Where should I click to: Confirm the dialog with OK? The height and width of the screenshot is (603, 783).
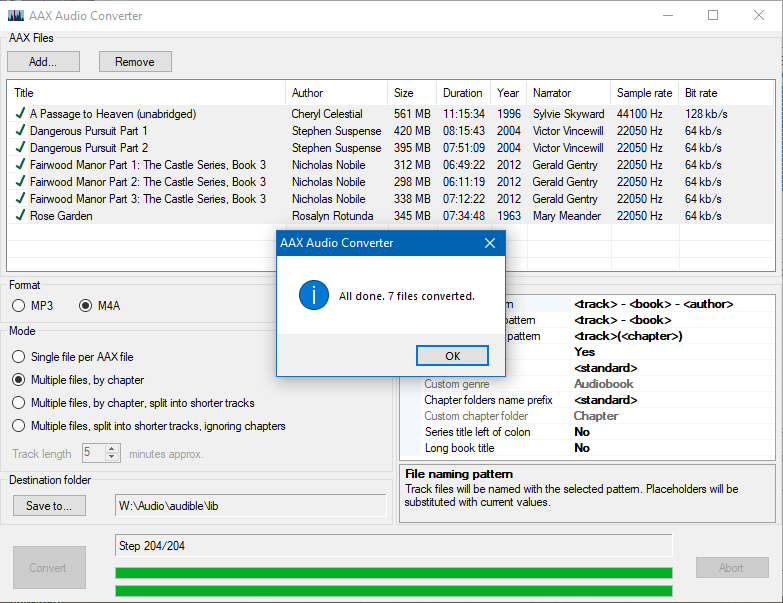[452, 356]
